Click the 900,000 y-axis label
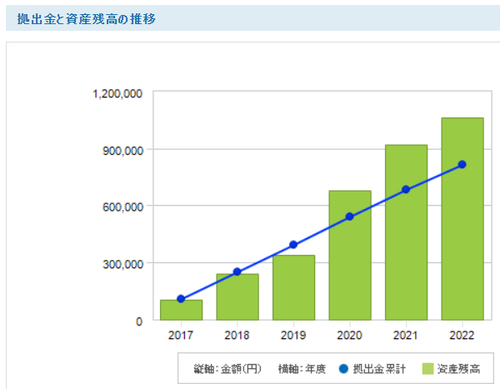This screenshot has height=389, width=500. 123,151
